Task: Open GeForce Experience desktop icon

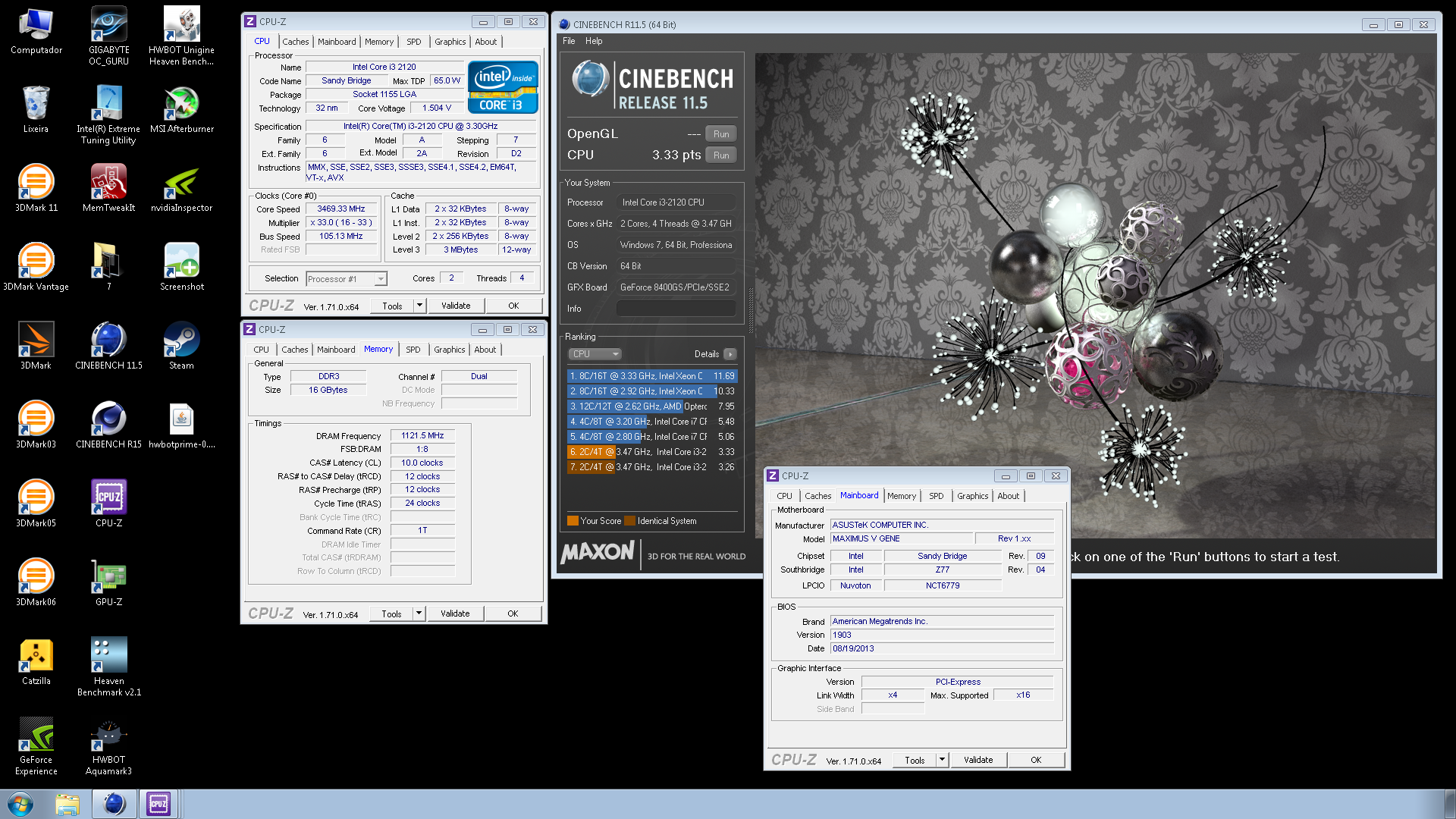Action: pos(36,746)
